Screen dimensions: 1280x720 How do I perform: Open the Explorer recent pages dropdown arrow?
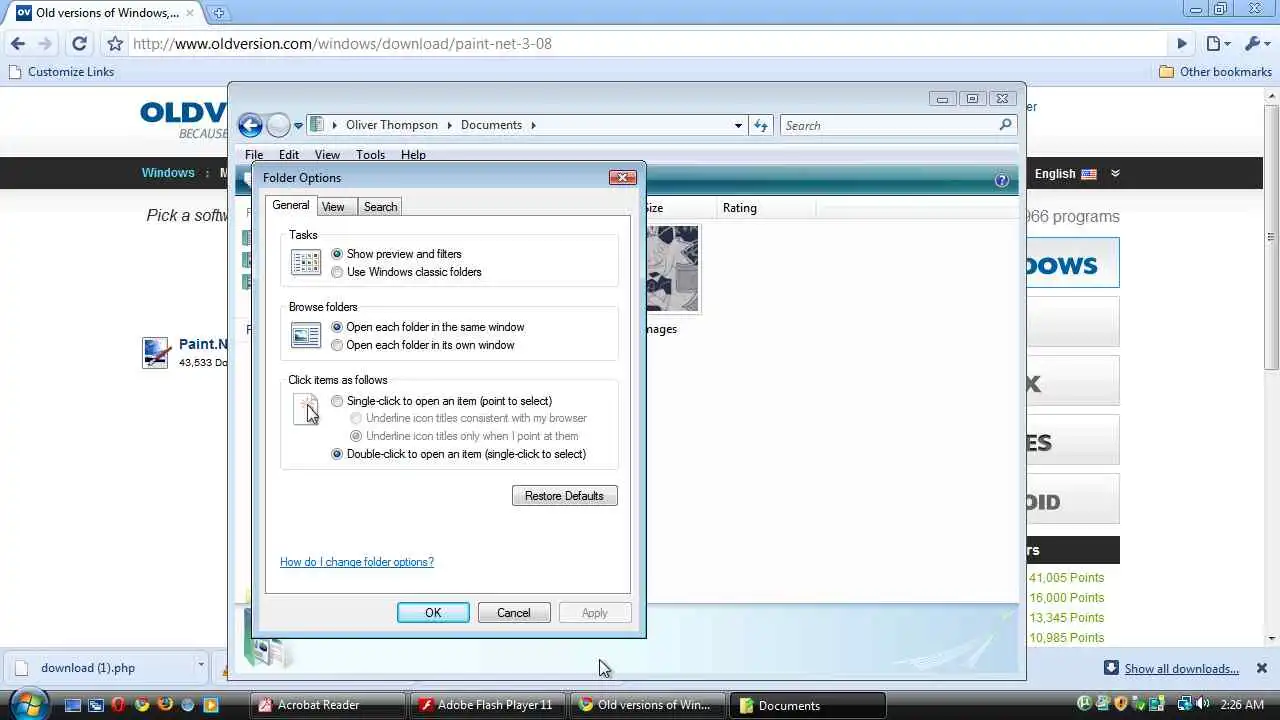click(x=298, y=126)
